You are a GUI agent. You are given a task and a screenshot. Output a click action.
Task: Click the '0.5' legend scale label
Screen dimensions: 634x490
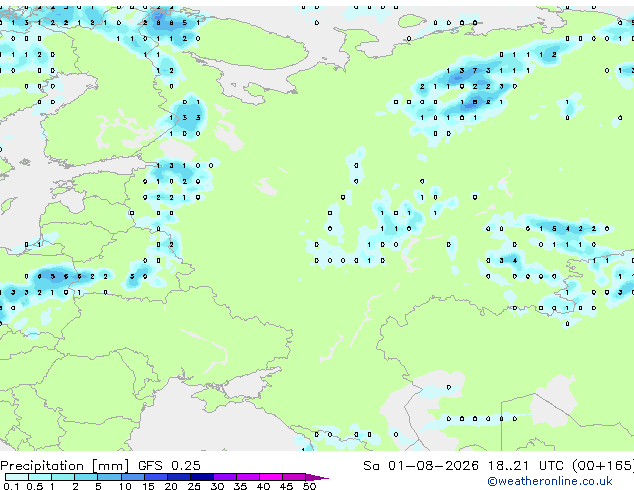[x=34, y=486]
